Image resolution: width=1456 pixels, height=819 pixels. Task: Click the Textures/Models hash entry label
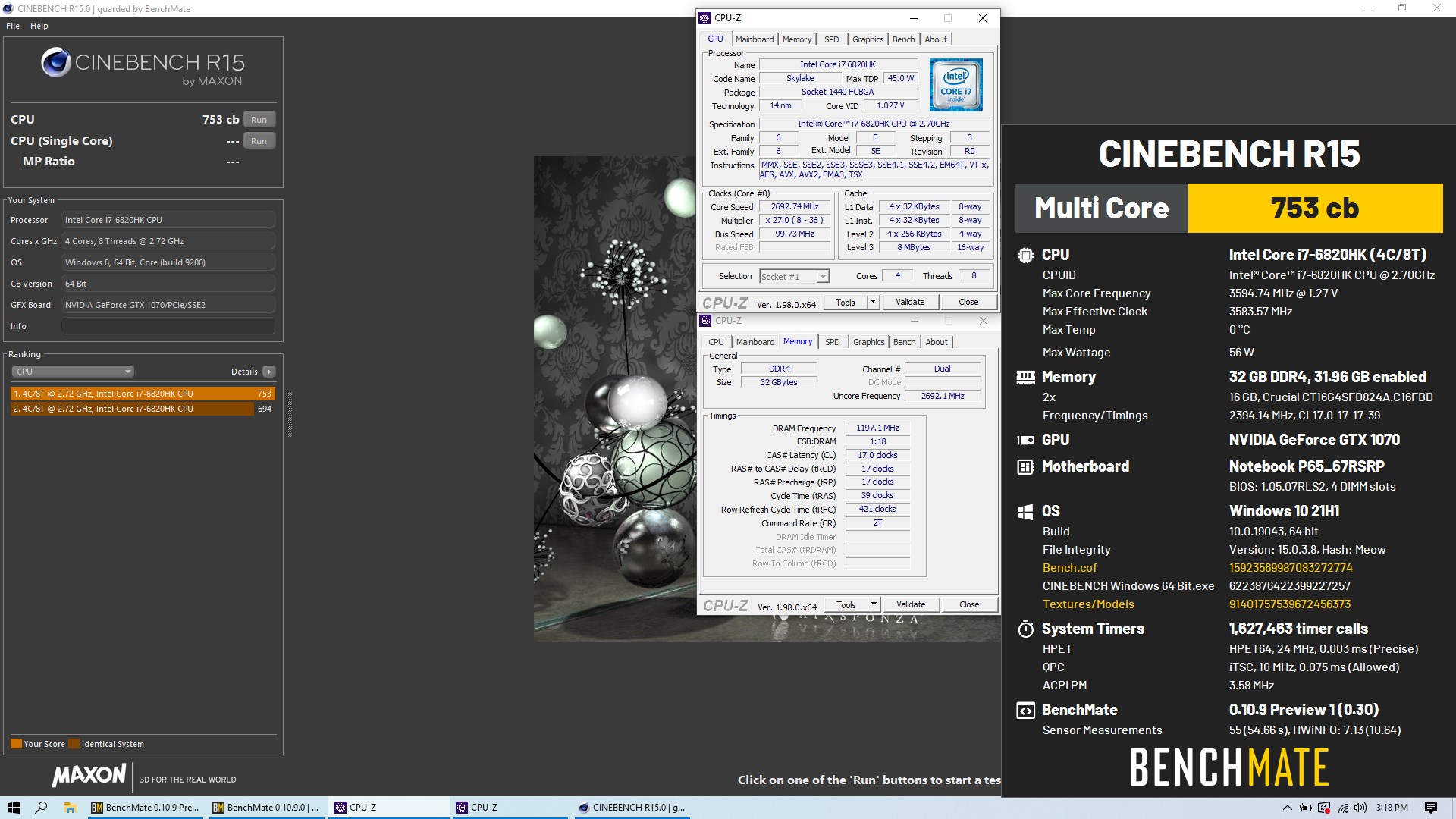1088,604
